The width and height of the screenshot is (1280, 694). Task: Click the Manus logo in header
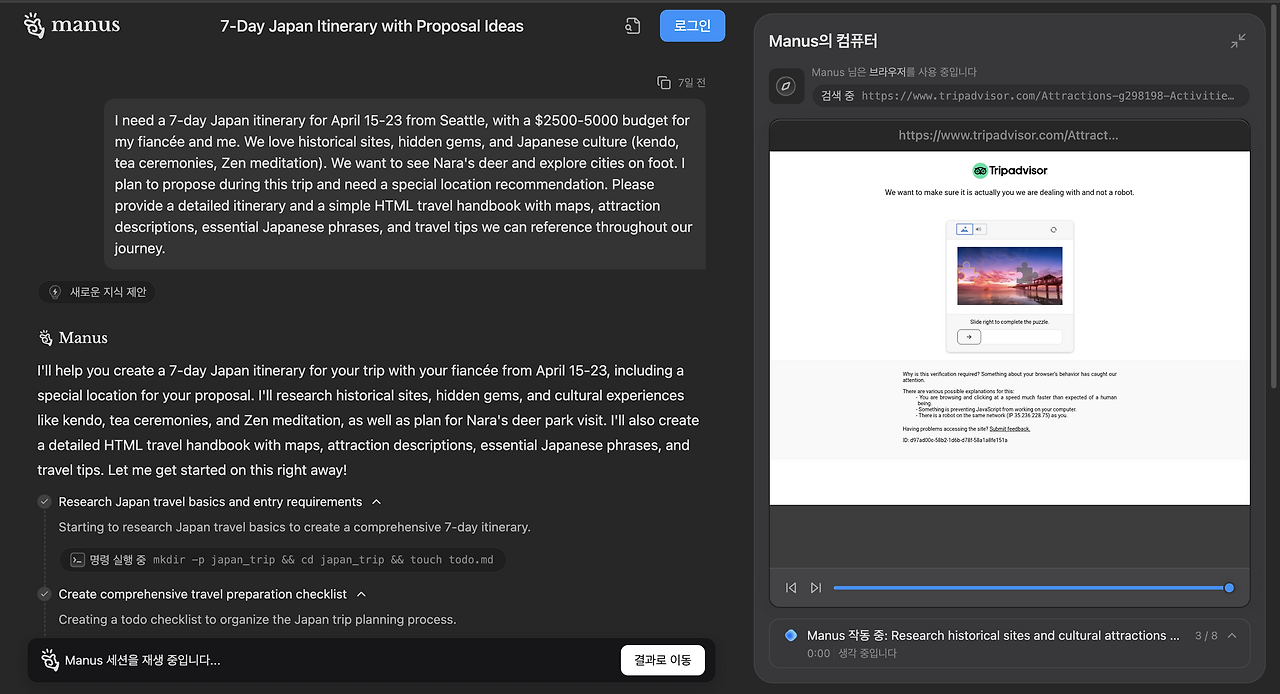point(71,25)
